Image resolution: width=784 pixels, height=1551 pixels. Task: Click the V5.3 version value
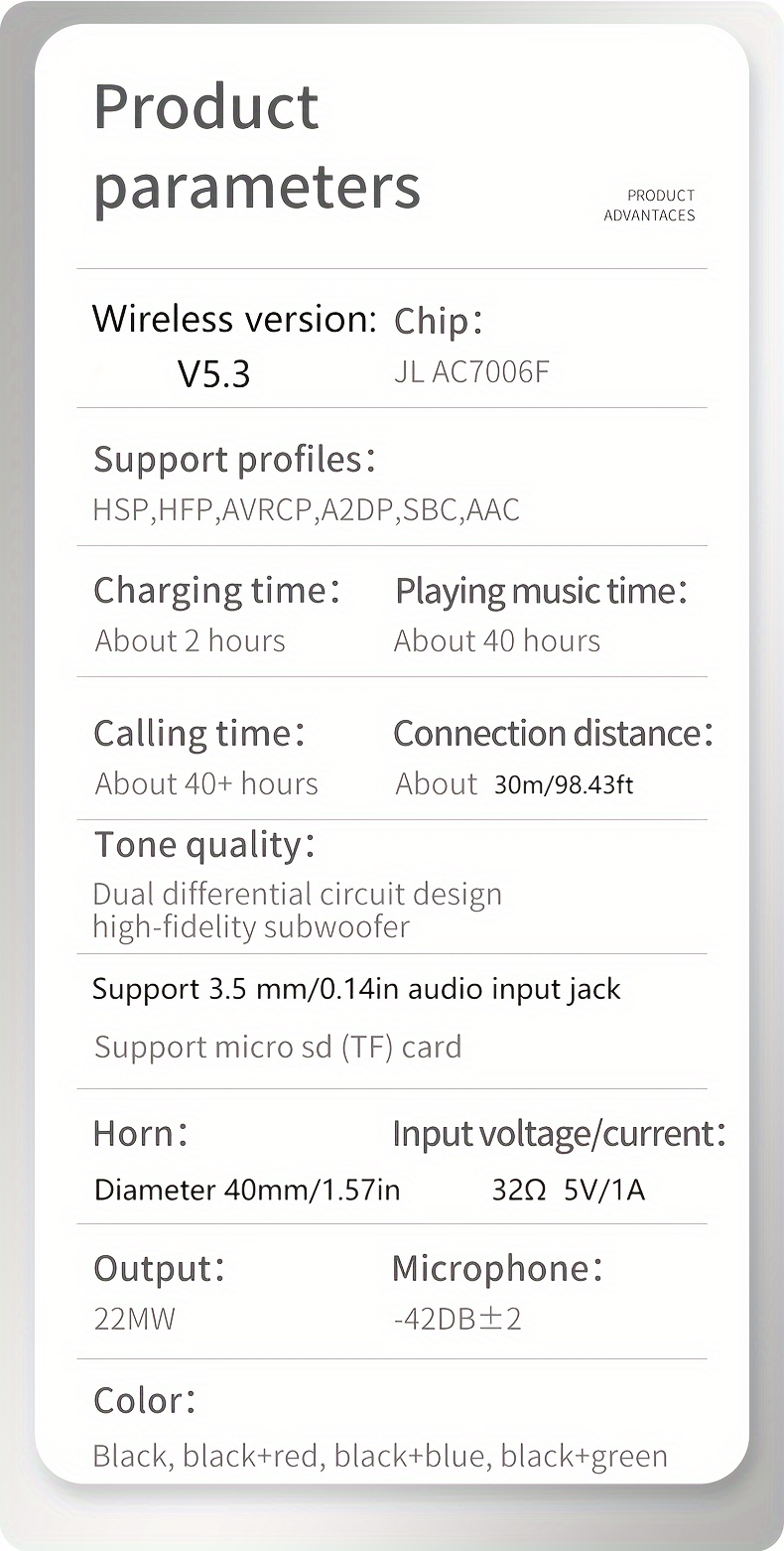click(213, 373)
